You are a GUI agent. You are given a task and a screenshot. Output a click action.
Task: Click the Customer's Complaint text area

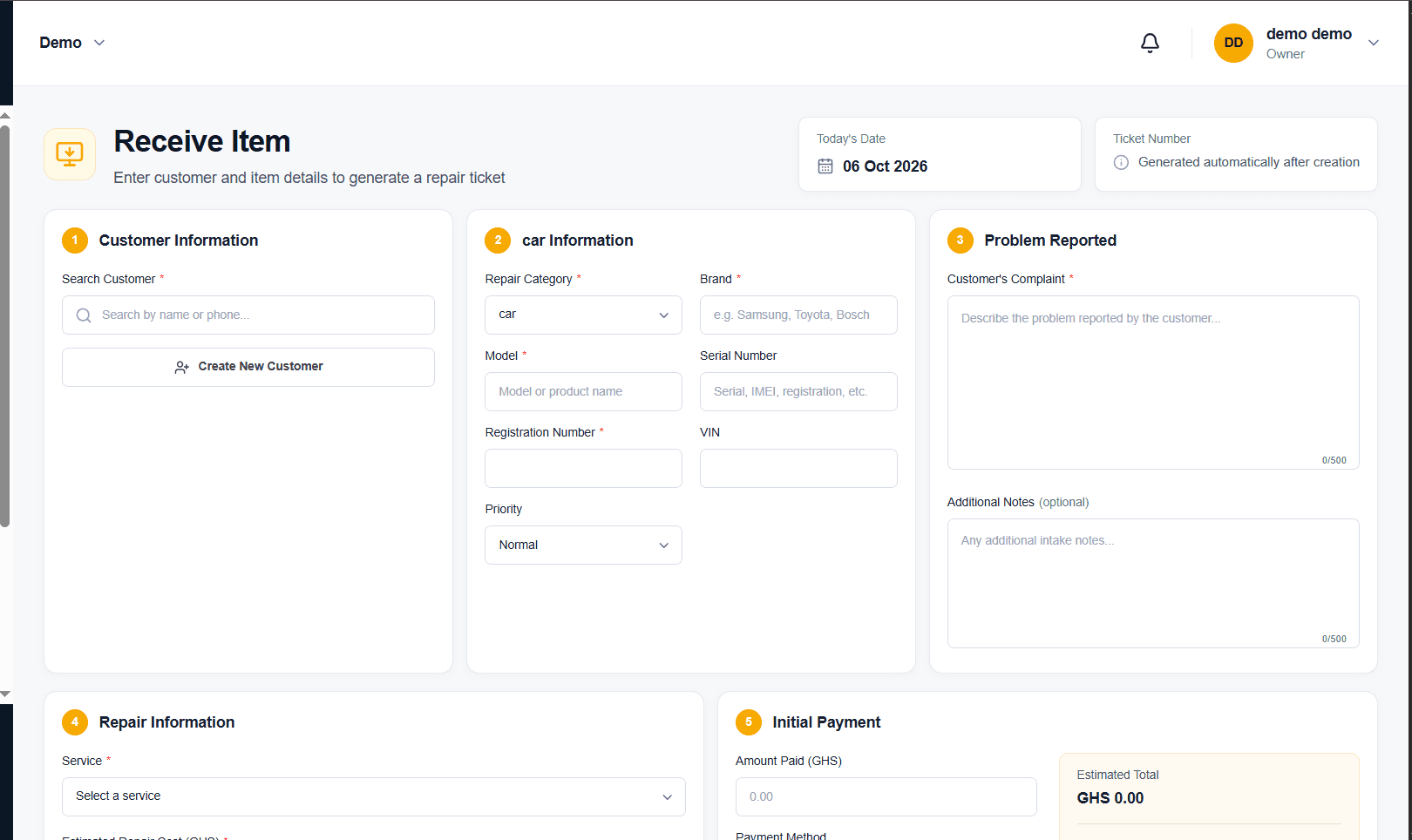pos(1153,383)
